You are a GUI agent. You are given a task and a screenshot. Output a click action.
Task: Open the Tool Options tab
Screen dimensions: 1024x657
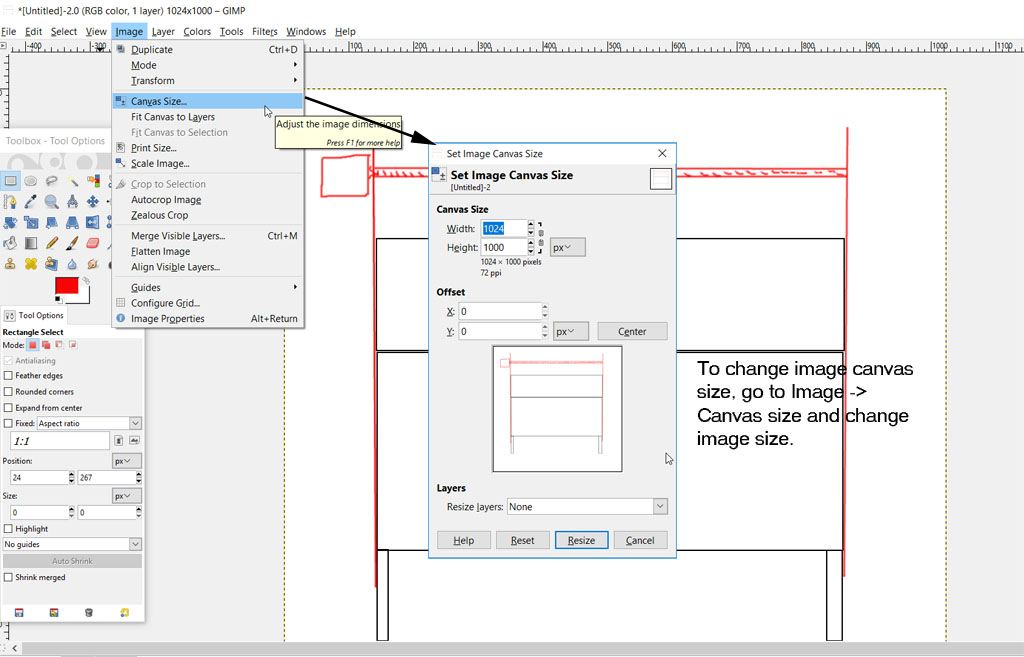[34, 315]
